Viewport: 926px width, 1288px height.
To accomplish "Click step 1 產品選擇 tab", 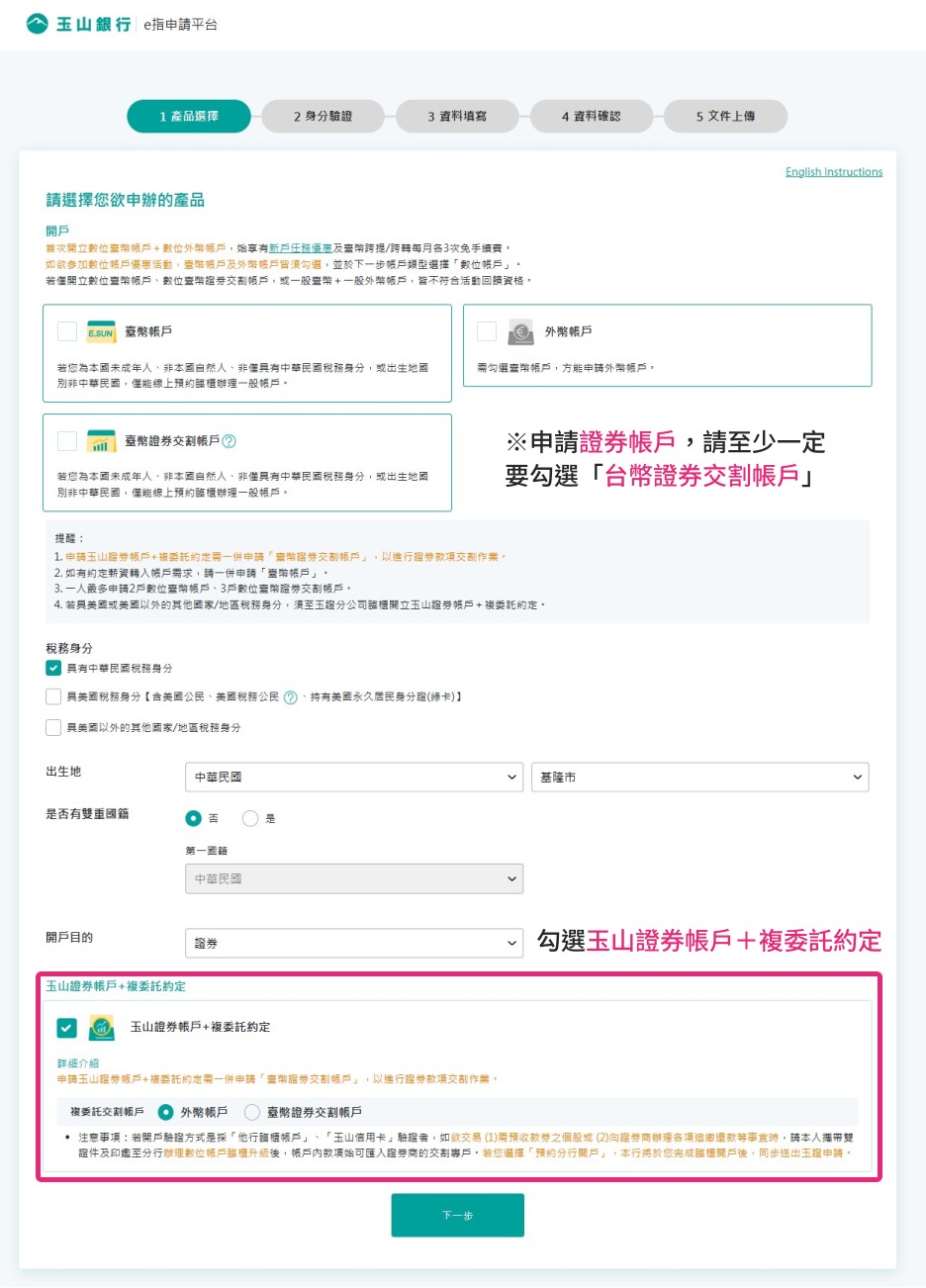I will [x=189, y=116].
